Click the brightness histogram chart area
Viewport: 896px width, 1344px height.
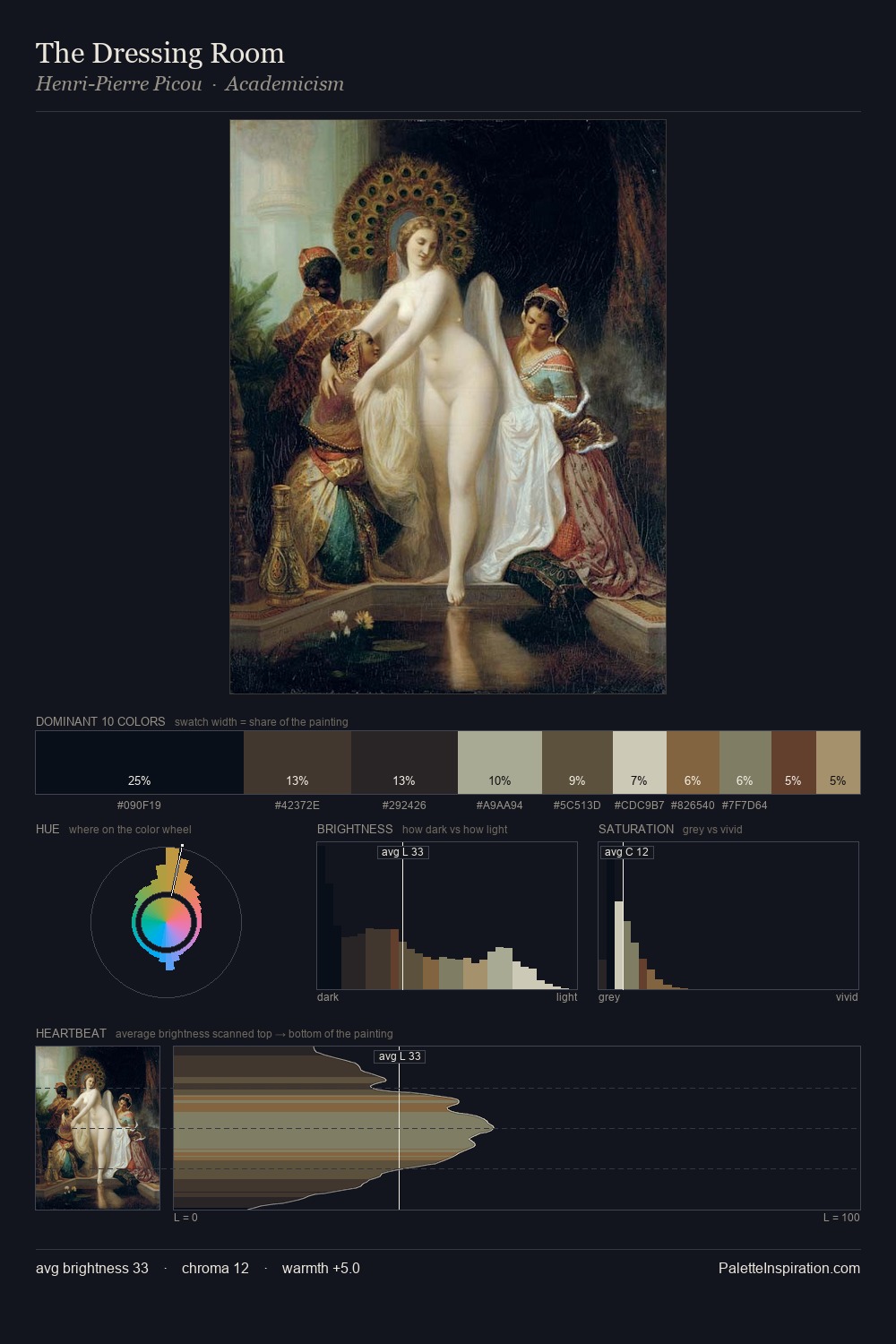click(447, 916)
